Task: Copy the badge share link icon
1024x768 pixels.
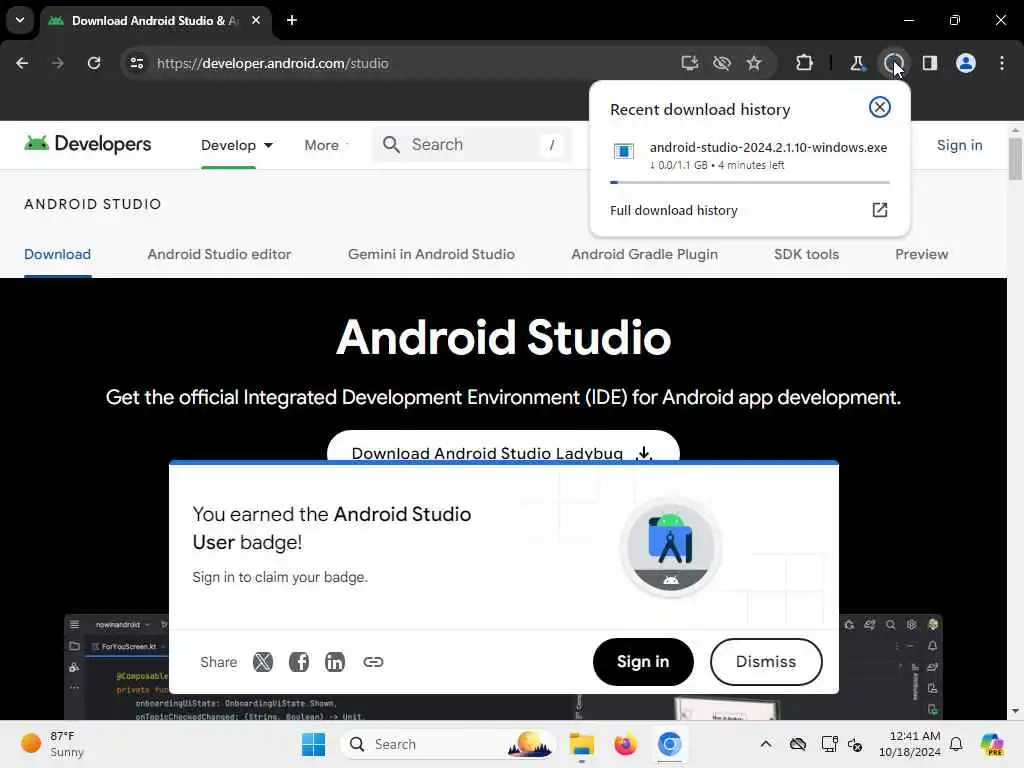Action: 373,662
